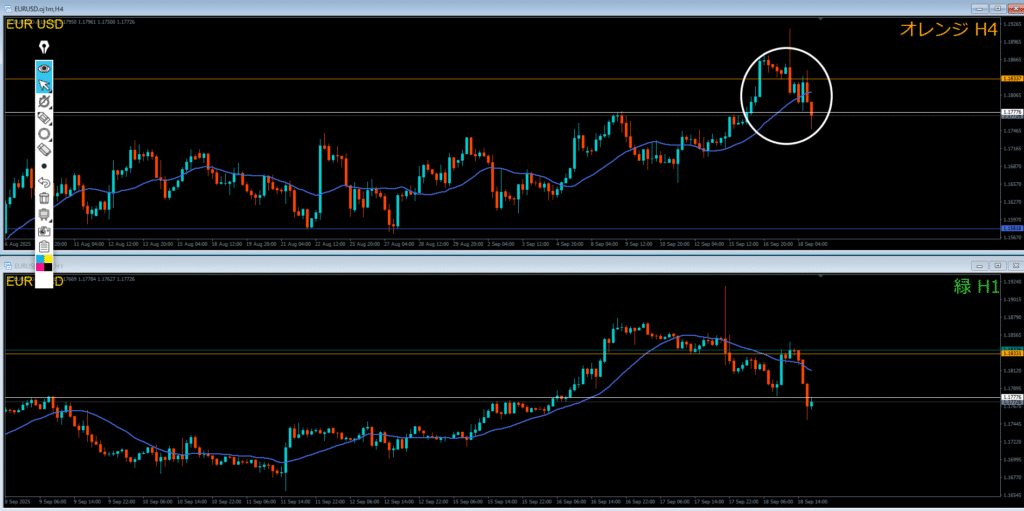Select the cursor arrow tool
The image size is (1024, 511).
tap(44, 84)
